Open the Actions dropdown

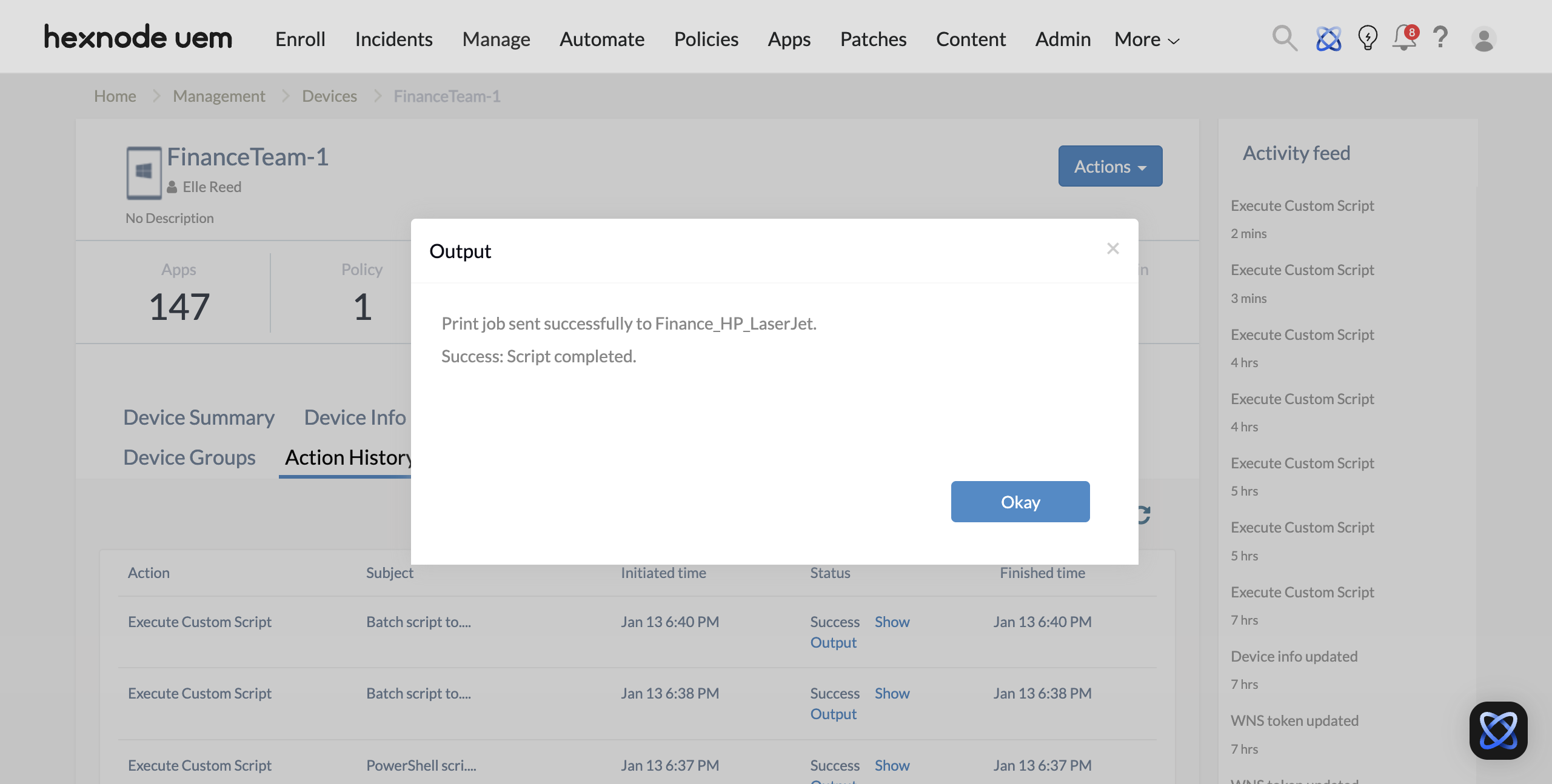[x=1109, y=165]
